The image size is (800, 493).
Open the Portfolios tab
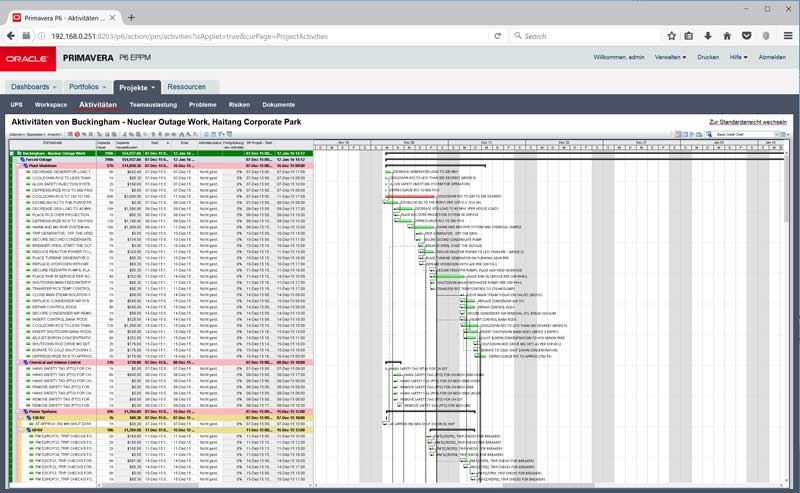click(88, 87)
